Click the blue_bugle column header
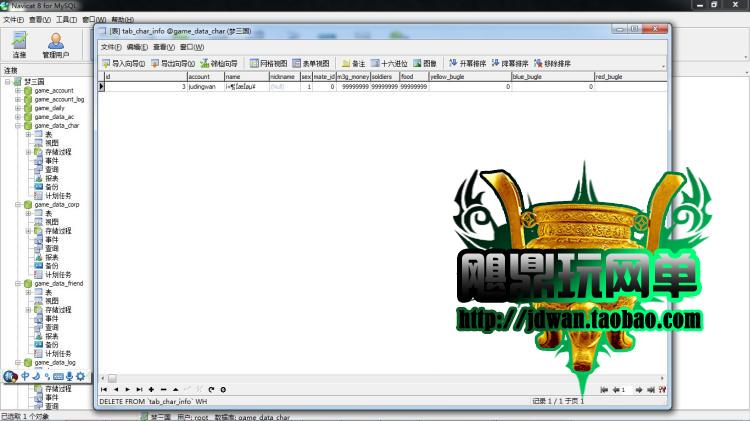This screenshot has height=421, width=750. tap(552, 77)
